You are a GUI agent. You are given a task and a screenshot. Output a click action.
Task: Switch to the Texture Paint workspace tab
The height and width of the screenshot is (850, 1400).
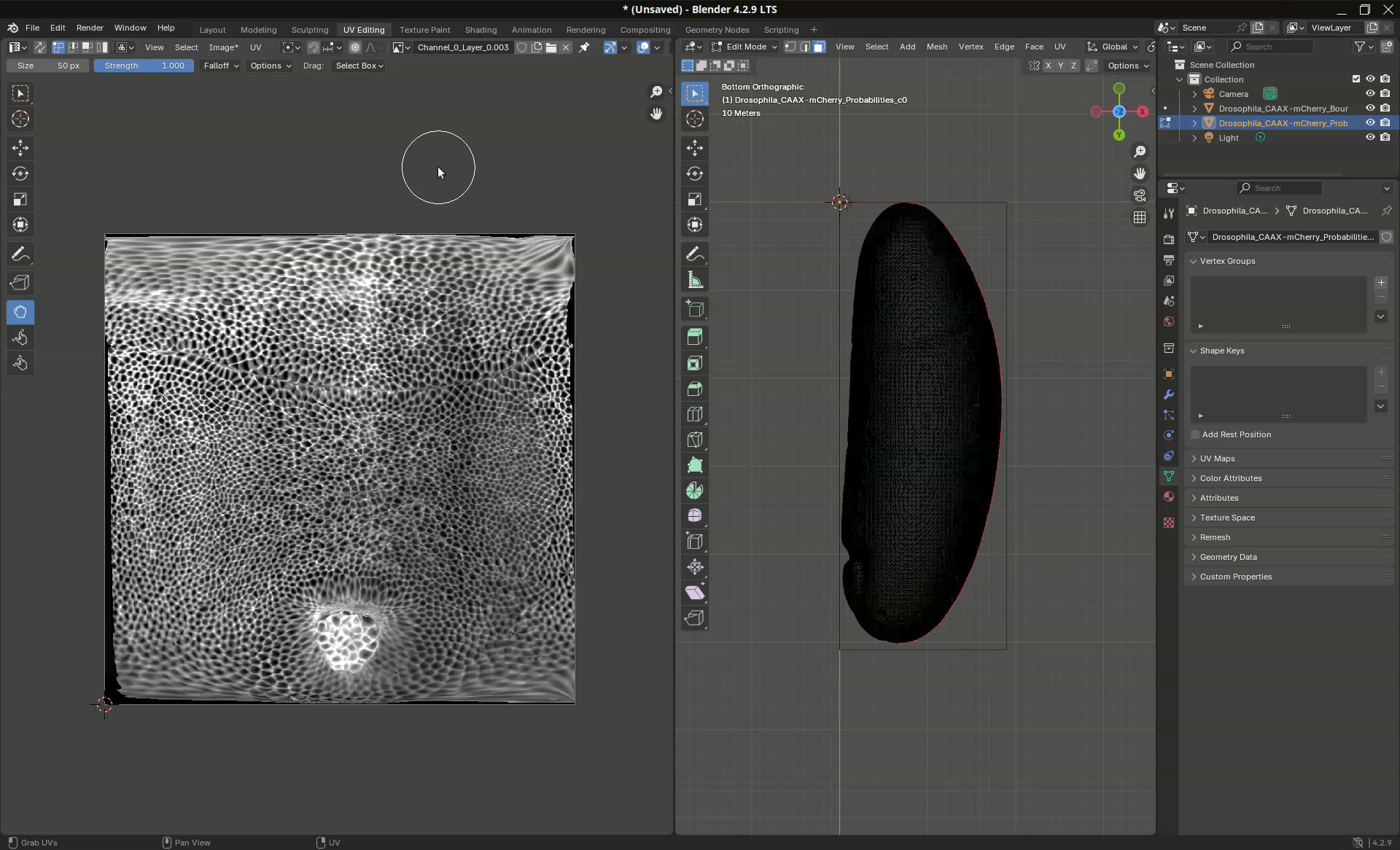click(424, 30)
